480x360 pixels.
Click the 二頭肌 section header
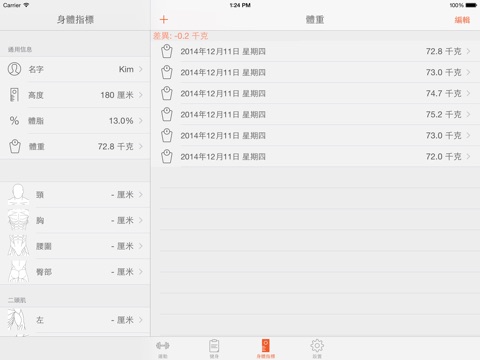point(17,300)
